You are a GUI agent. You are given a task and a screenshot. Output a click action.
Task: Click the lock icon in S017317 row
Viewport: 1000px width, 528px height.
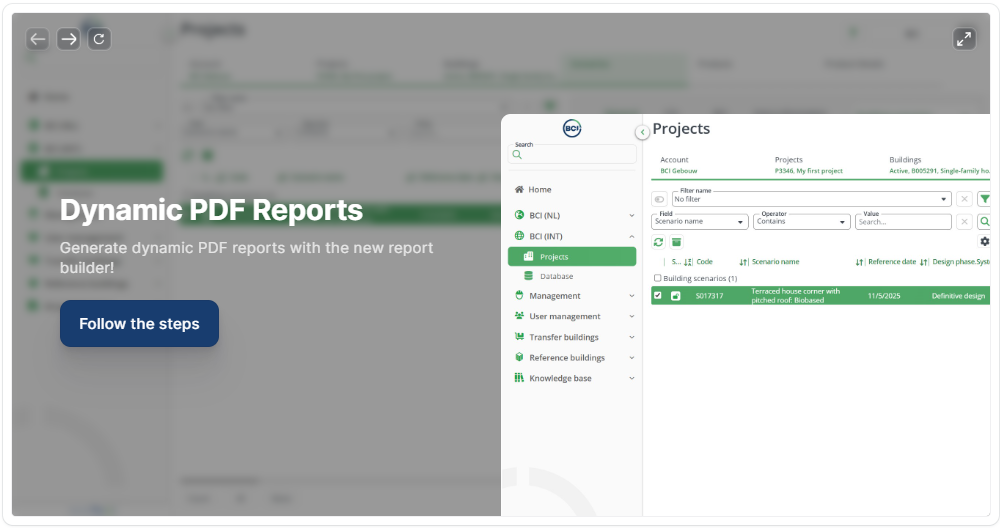[x=675, y=296]
